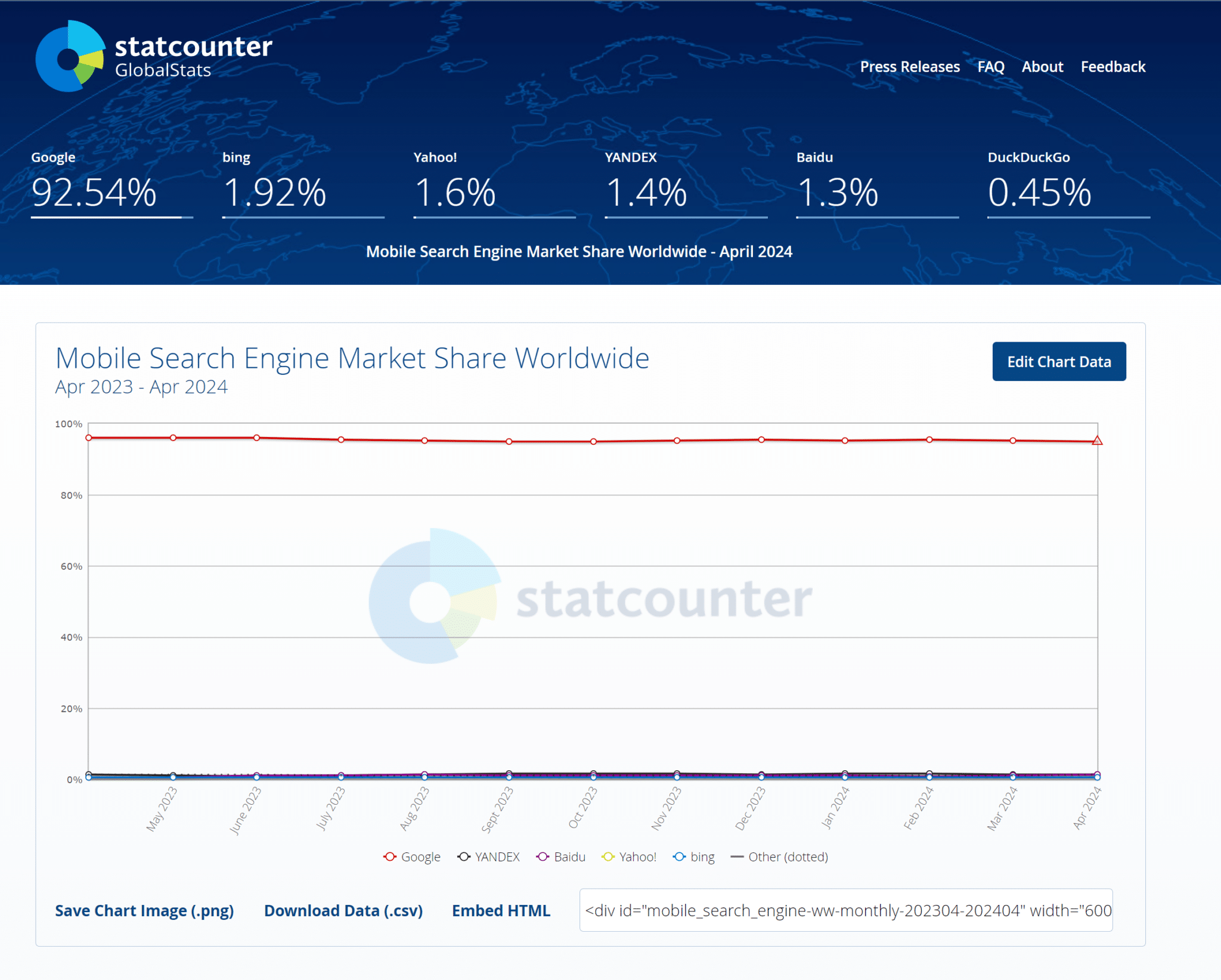Click the Apr 2023 - Apr 2024 subtitle
1221x980 pixels.
click(x=141, y=387)
